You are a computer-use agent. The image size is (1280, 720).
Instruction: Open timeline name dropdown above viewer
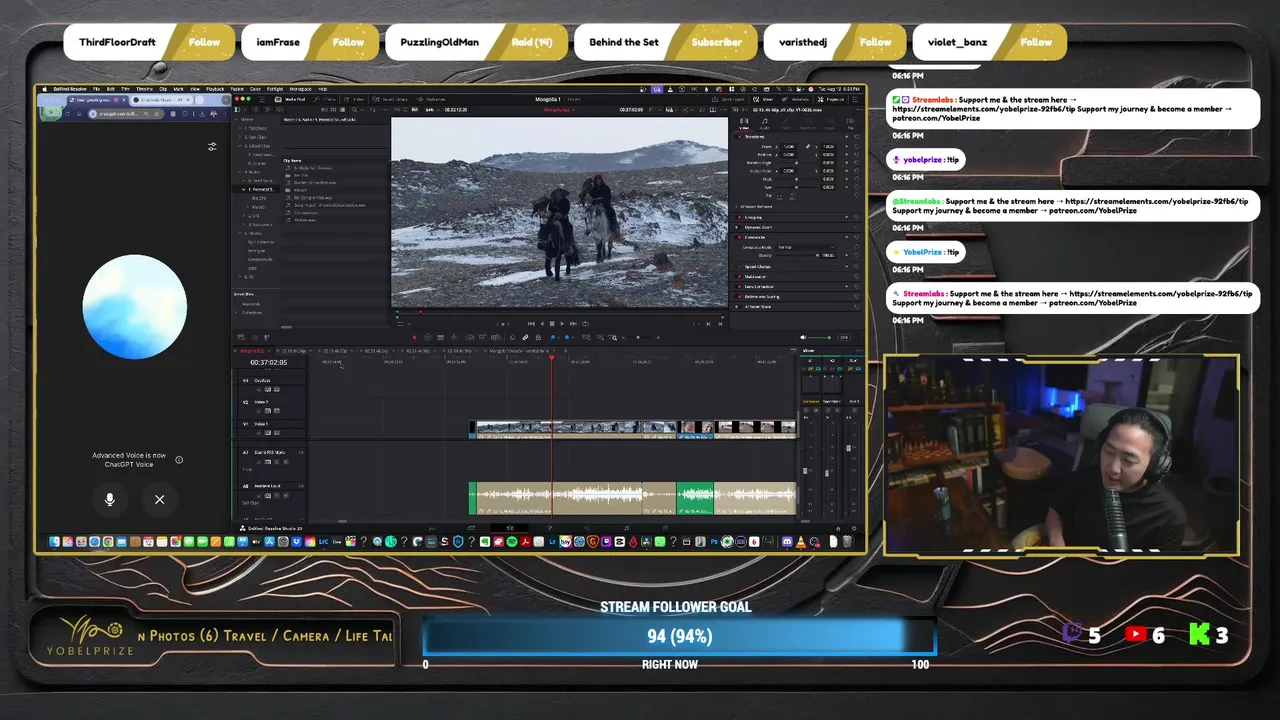tap(561, 110)
